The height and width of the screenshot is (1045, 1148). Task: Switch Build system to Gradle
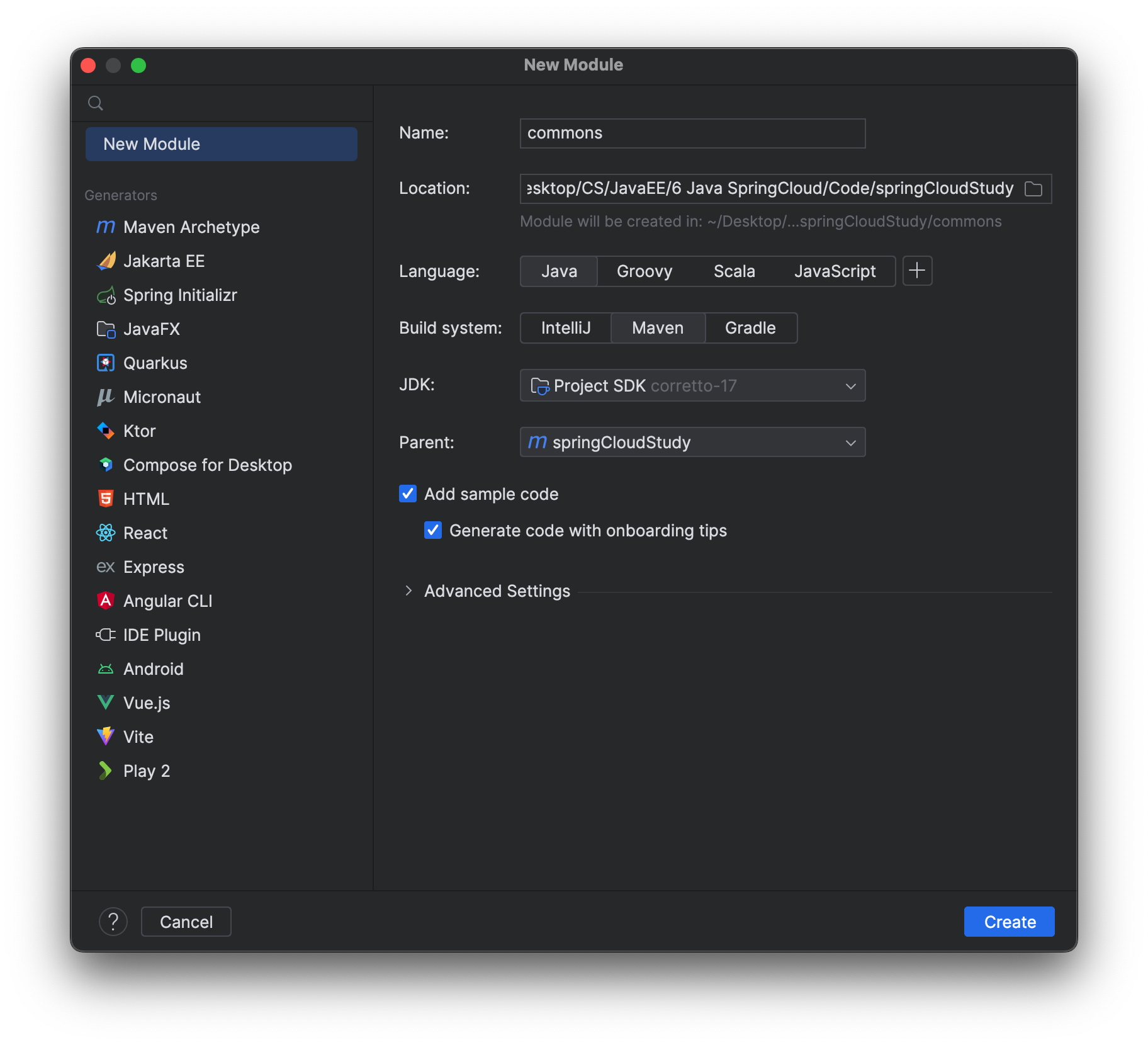click(750, 328)
